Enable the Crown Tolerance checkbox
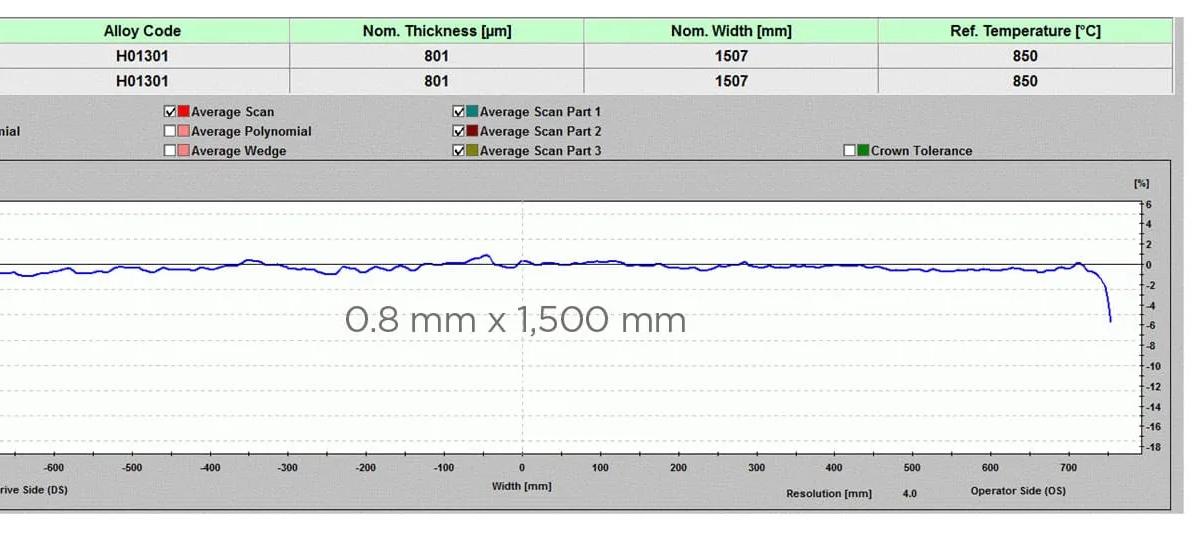The height and width of the screenshot is (535, 1200). (x=849, y=151)
